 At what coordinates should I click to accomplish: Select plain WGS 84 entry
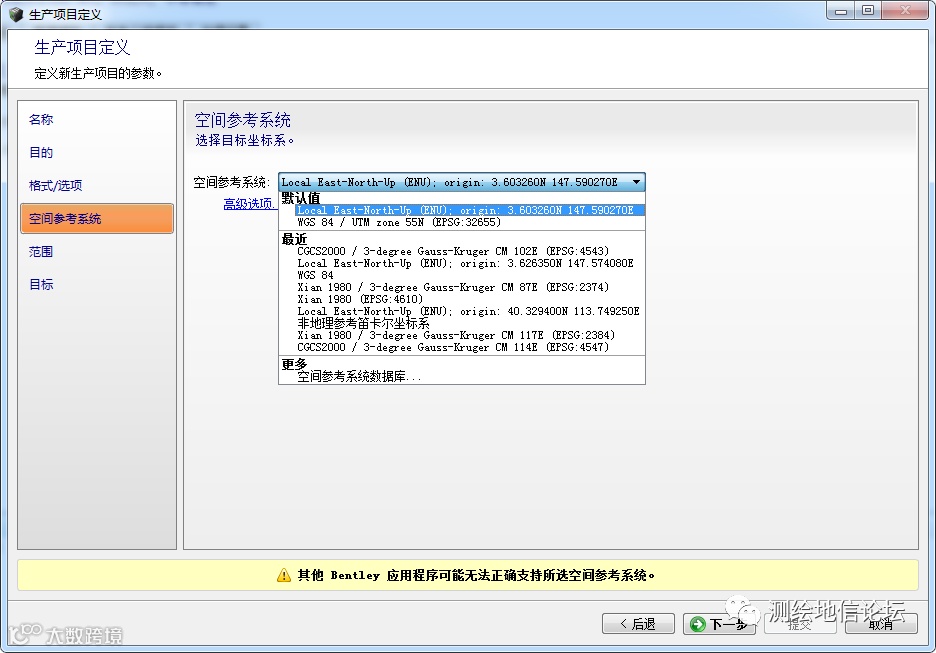click(315, 275)
